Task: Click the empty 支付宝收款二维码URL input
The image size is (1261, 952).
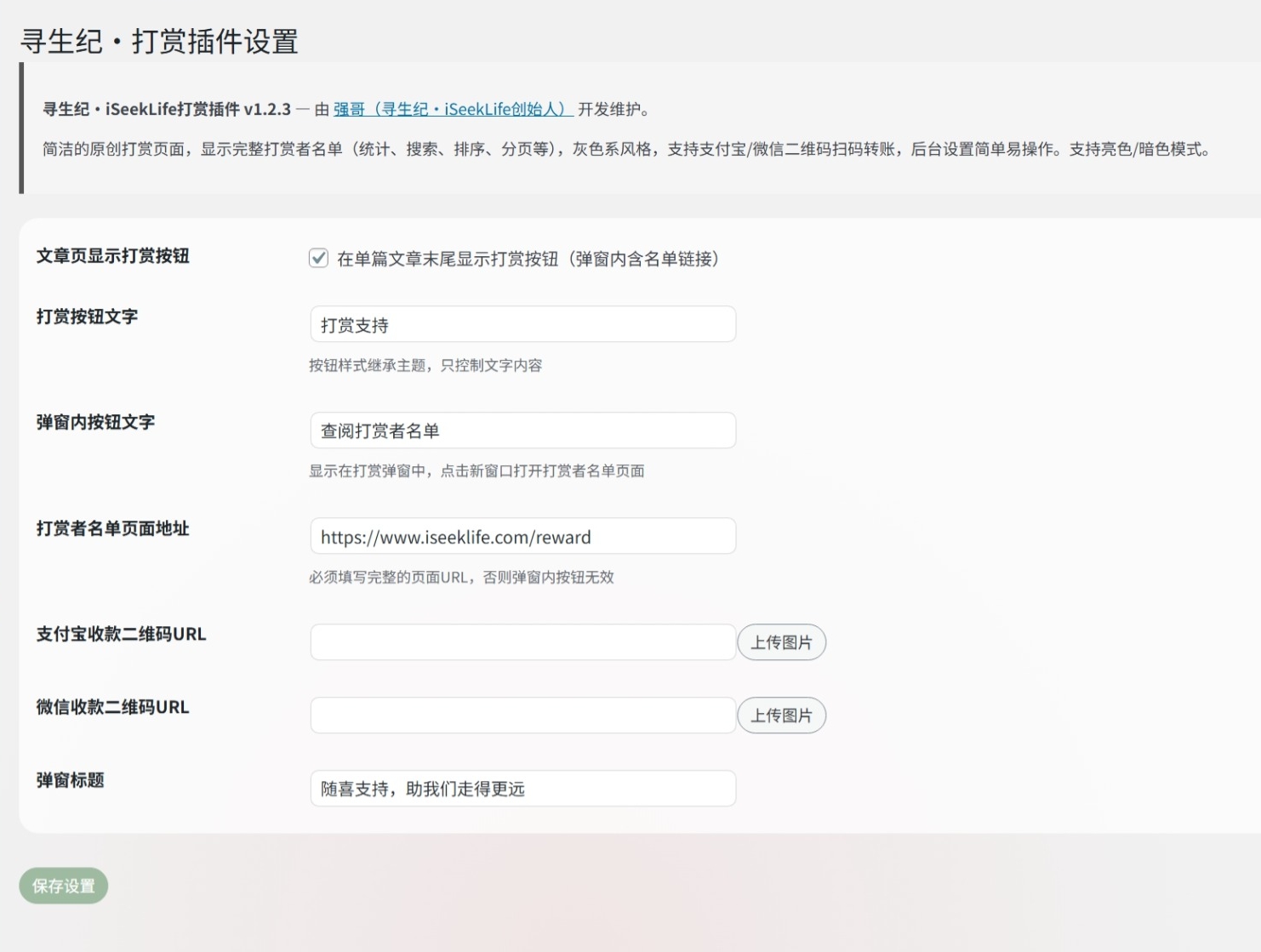Action: click(x=522, y=642)
